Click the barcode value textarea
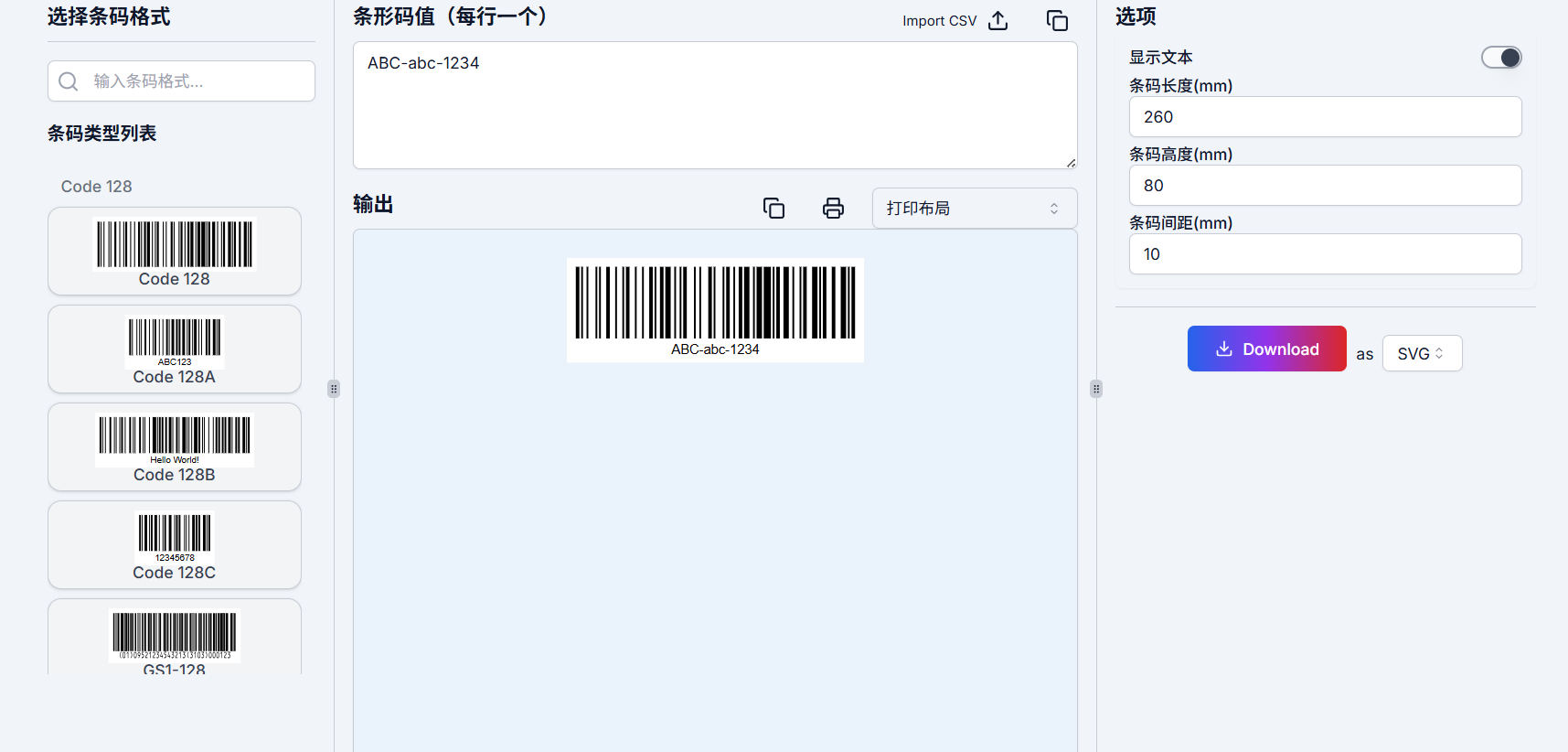This screenshot has height=752, width=1568. coord(715,105)
